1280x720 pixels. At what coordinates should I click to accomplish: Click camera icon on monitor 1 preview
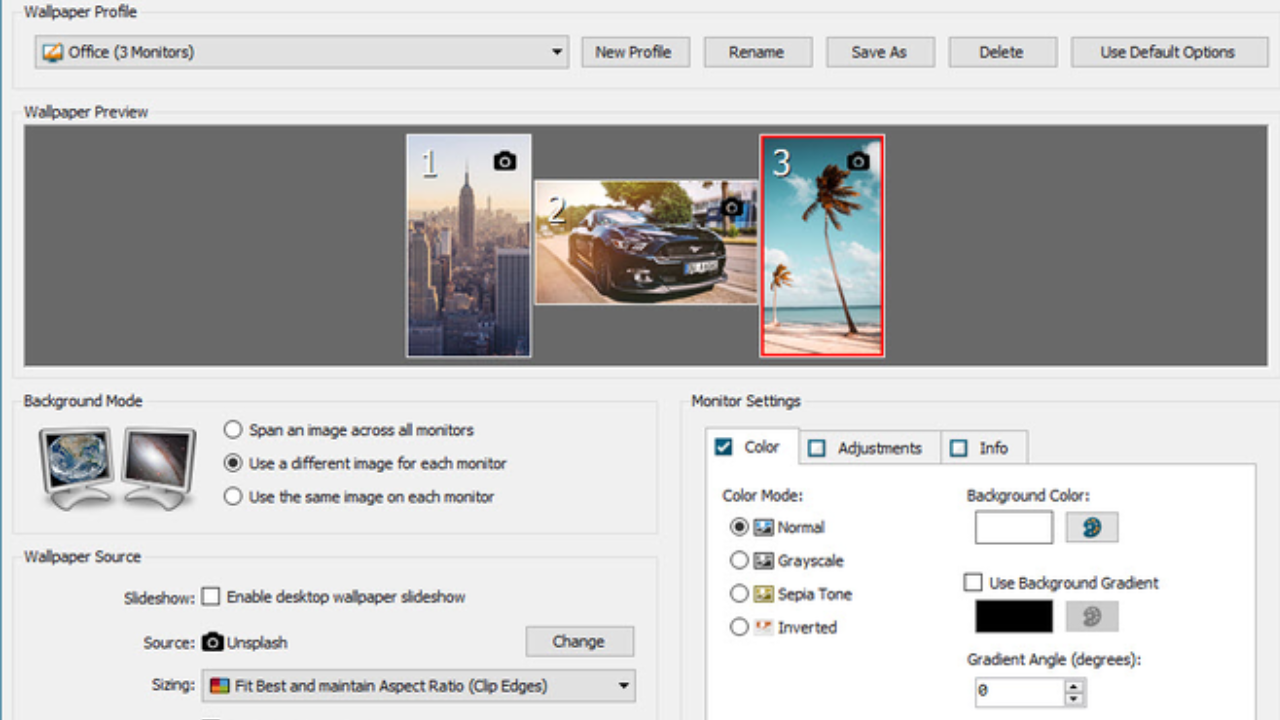(x=505, y=161)
